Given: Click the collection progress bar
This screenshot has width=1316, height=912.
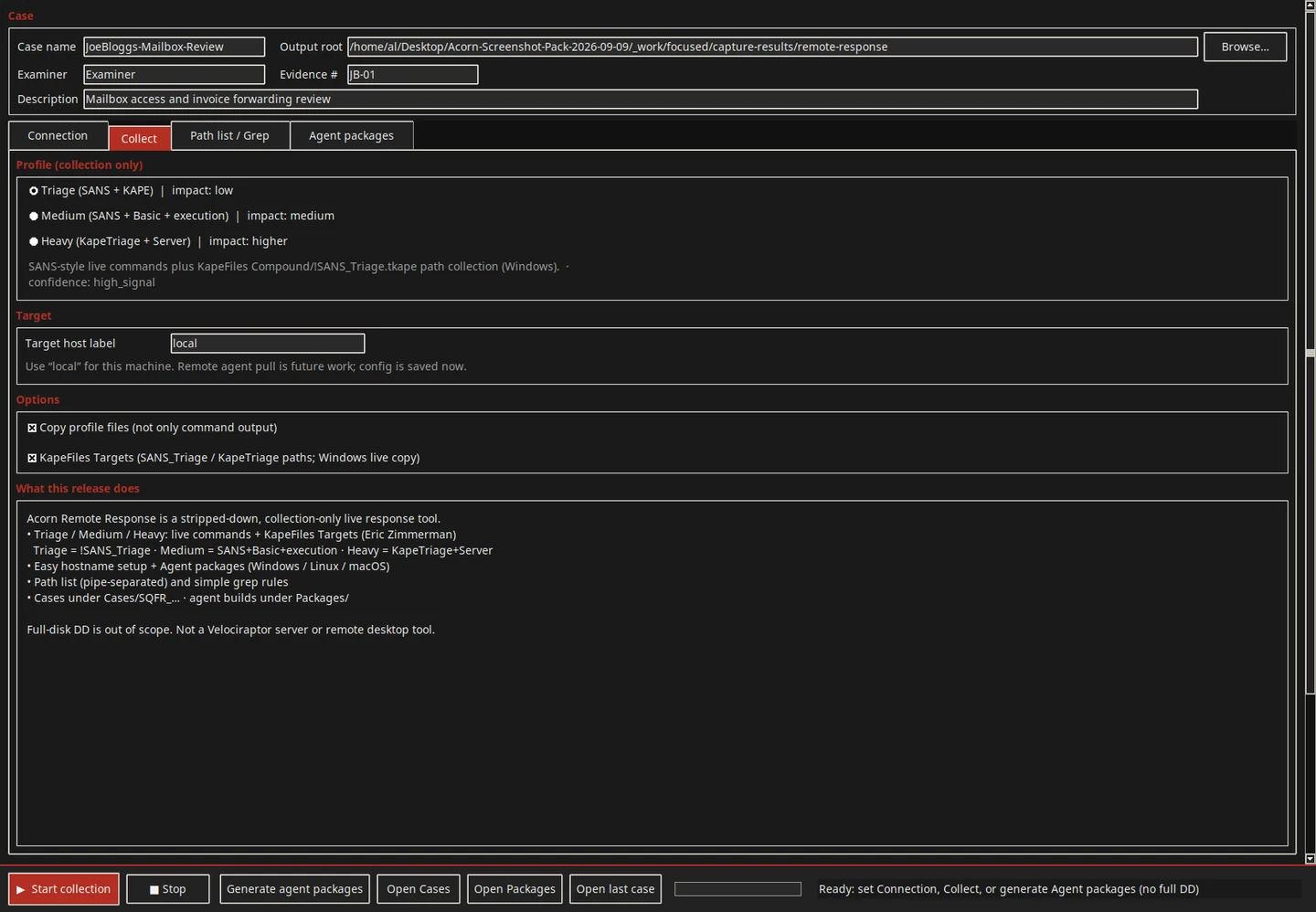Looking at the screenshot, I should point(738,889).
